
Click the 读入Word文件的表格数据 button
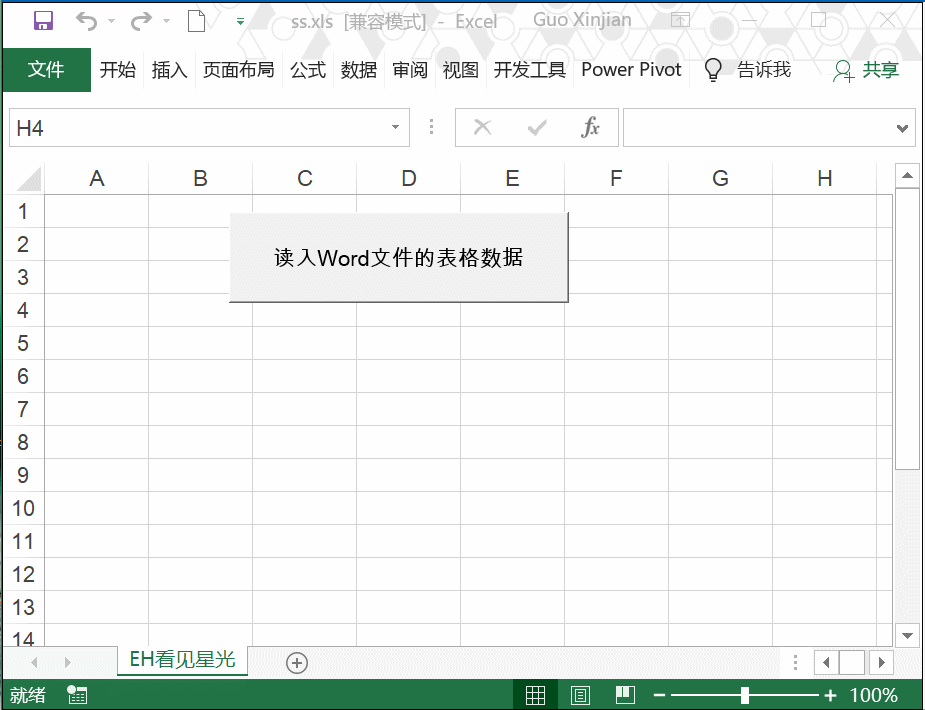point(398,257)
